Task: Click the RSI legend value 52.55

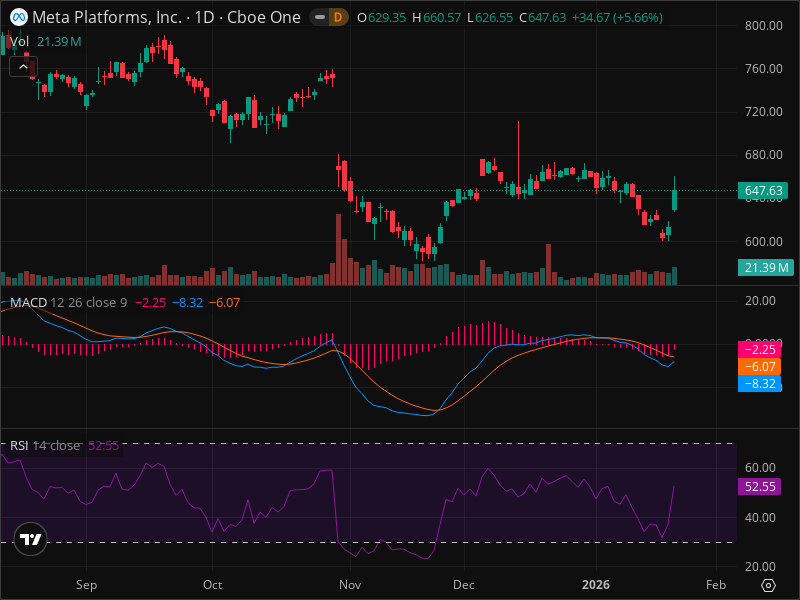Action: 104,445
